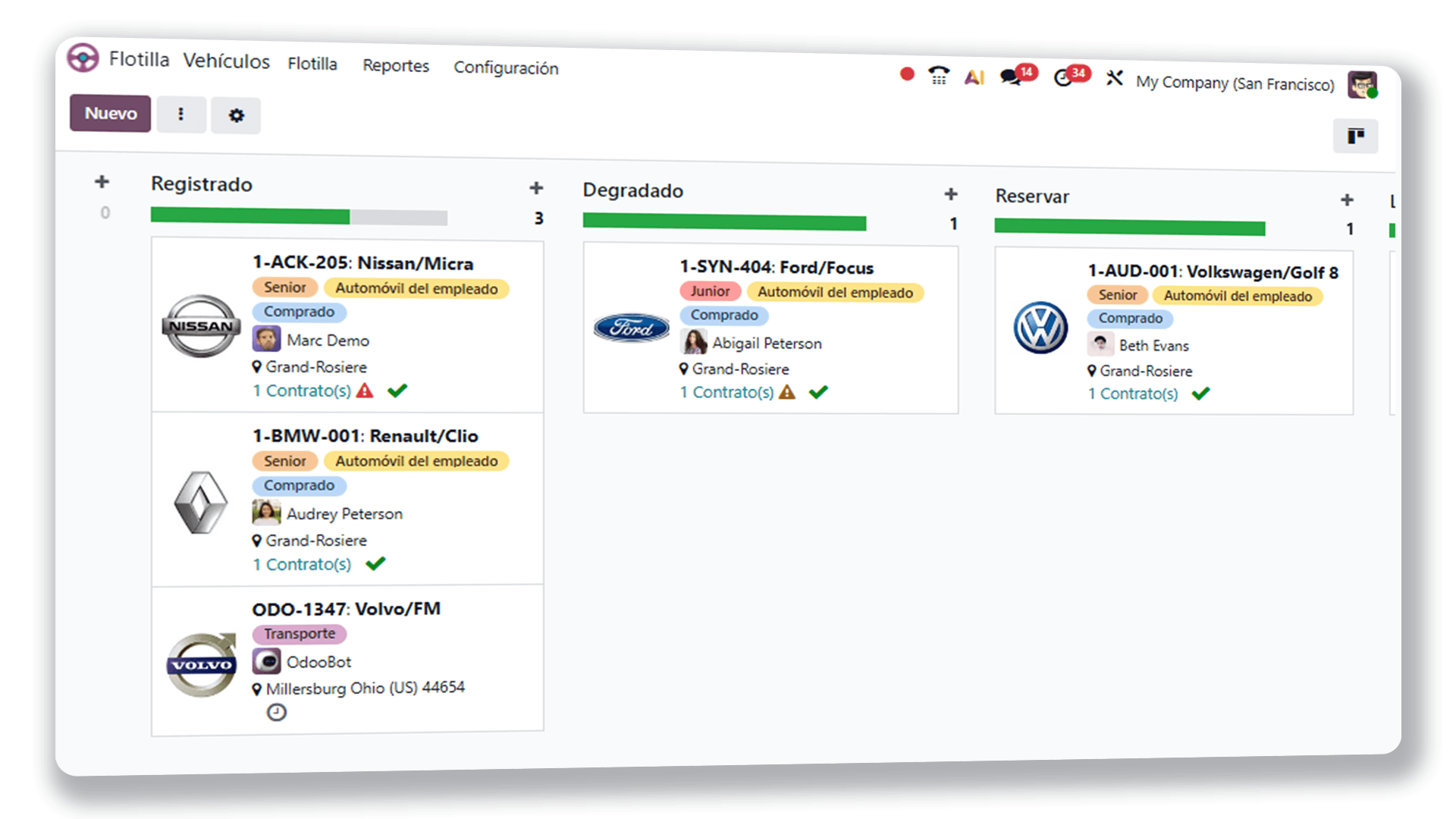Open the Configuración menu
The height and width of the screenshot is (819, 1456).
click(506, 68)
